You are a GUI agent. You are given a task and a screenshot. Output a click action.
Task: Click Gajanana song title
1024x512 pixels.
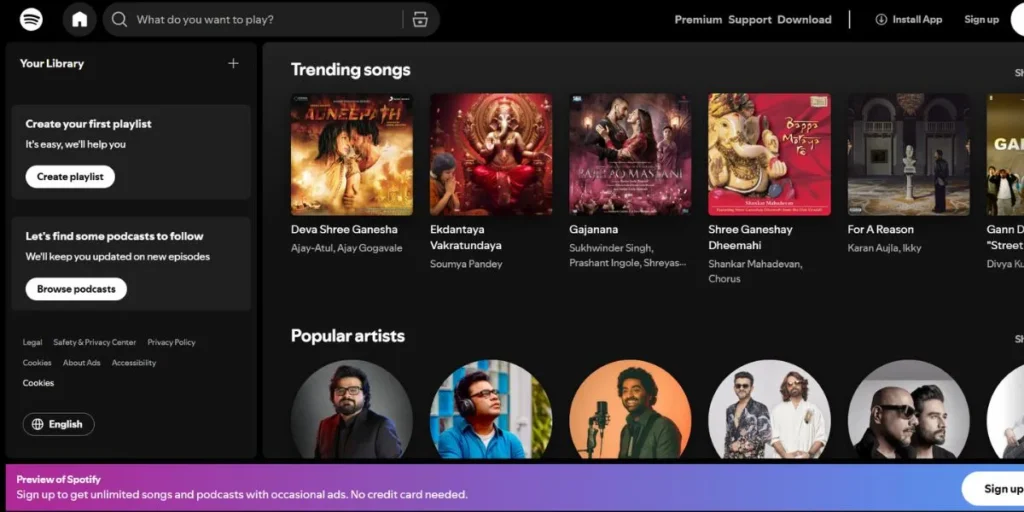tap(594, 229)
